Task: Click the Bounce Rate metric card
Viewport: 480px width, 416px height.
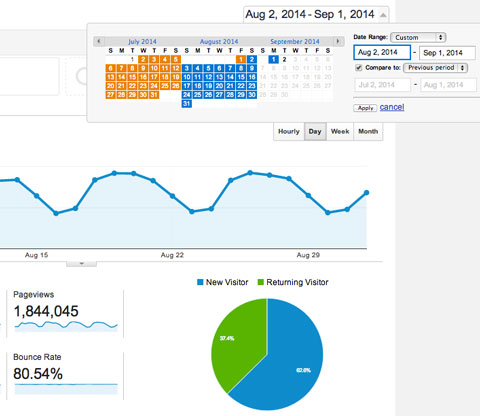Action: (65, 376)
